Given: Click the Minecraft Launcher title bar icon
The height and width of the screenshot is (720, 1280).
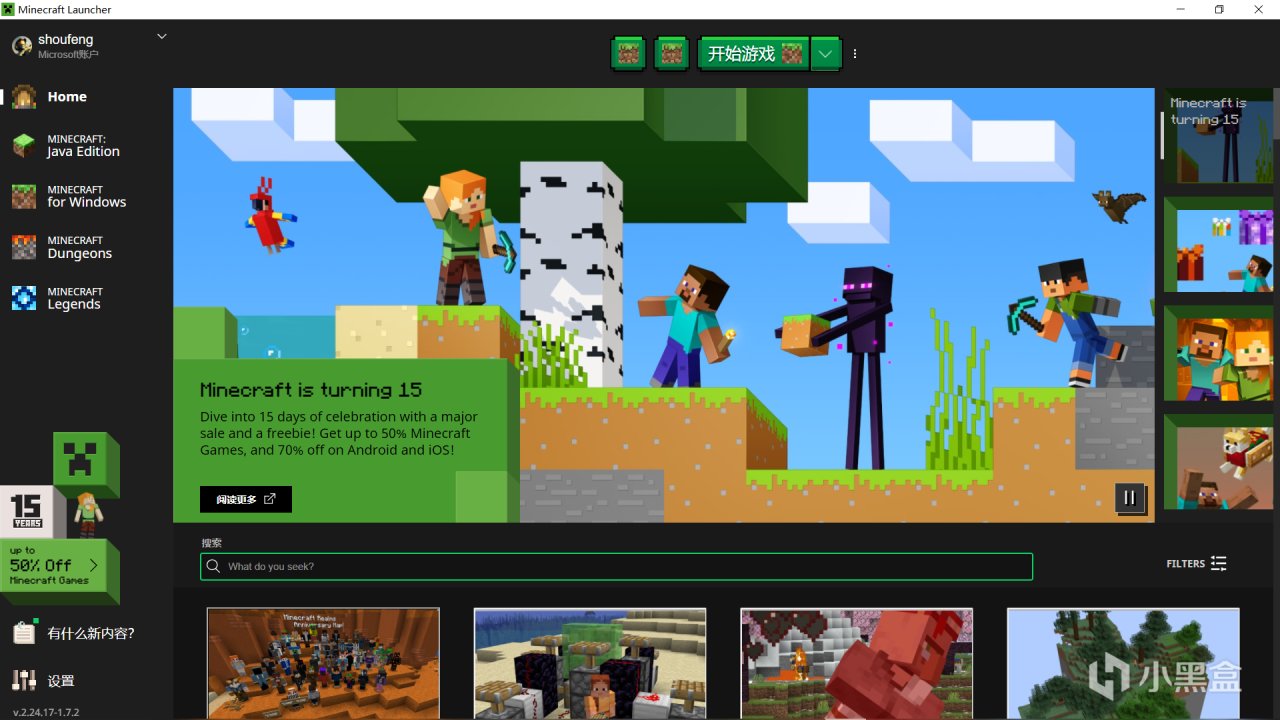Looking at the screenshot, I should pos(8,9).
